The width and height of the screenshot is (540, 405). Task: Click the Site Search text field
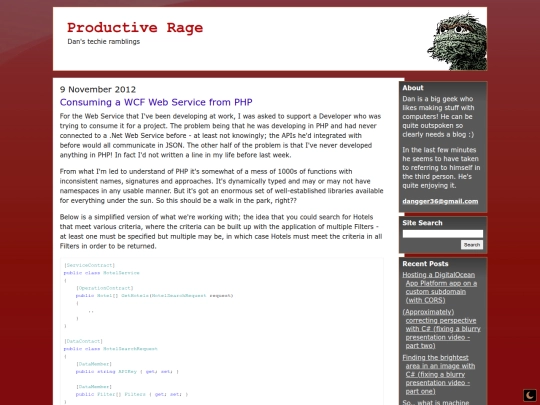(443, 234)
